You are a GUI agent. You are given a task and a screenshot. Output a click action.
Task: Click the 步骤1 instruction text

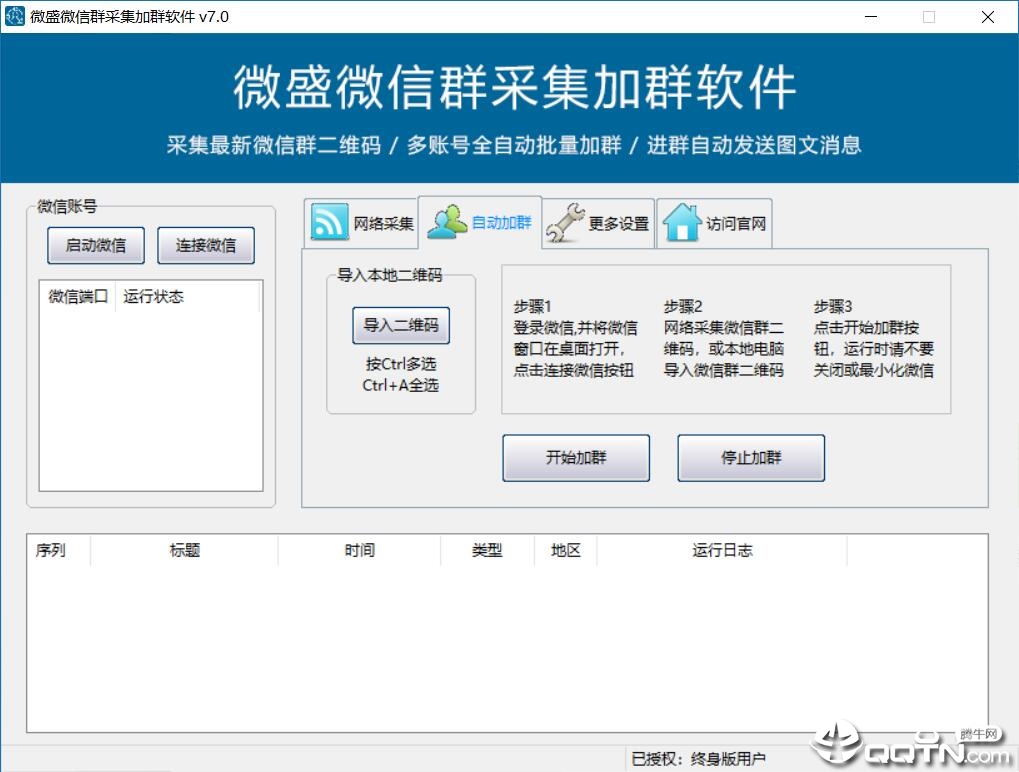click(575, 338)
